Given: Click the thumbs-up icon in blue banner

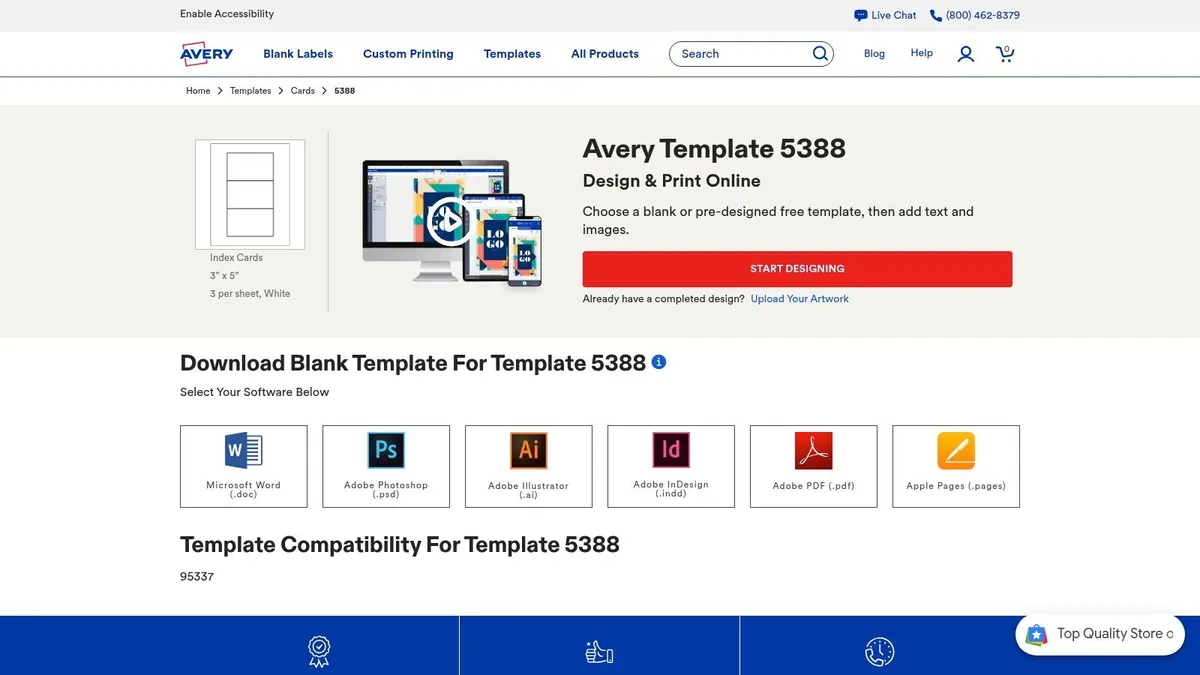Looking at the screenshot, I should click(x=599, y=652).
